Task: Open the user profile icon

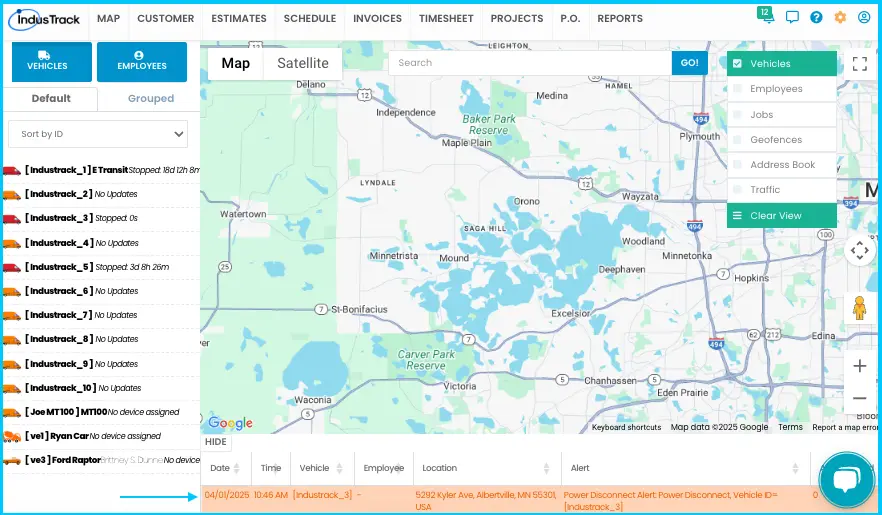Action: click(x=864, y=17)
